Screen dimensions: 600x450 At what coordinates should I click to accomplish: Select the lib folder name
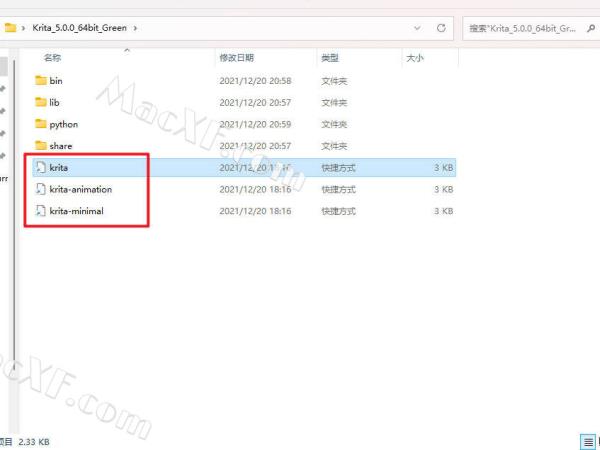54,102
